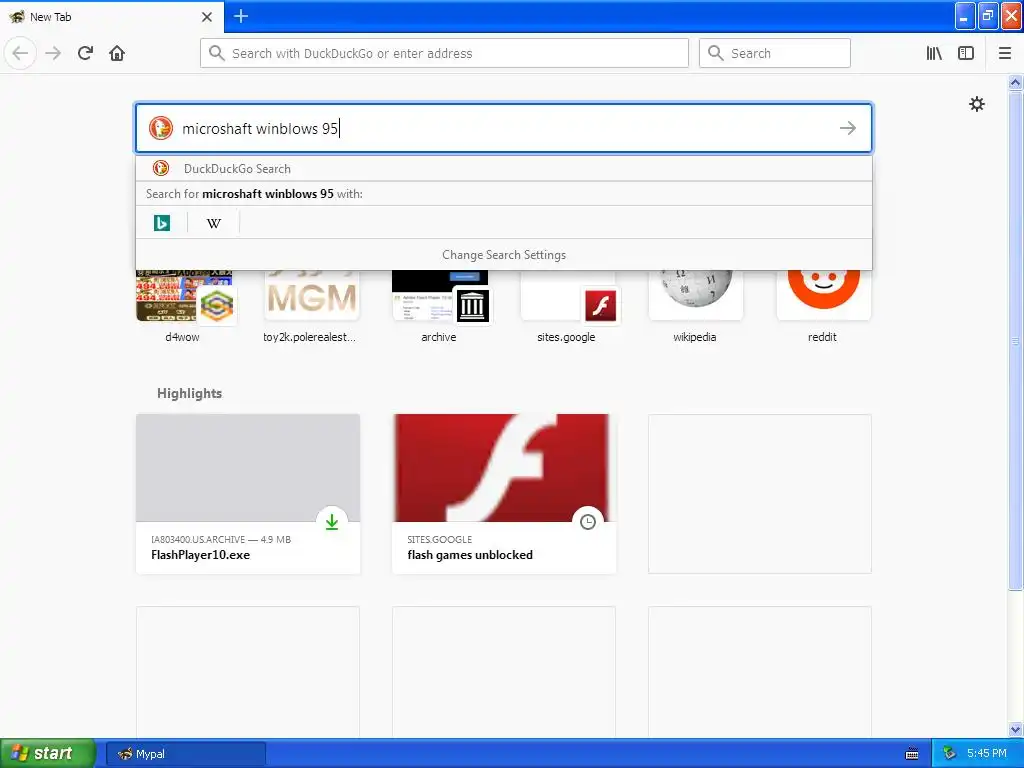Open the archive top site tile
Screen dimensions: 1024x768
tap(440, 306)
